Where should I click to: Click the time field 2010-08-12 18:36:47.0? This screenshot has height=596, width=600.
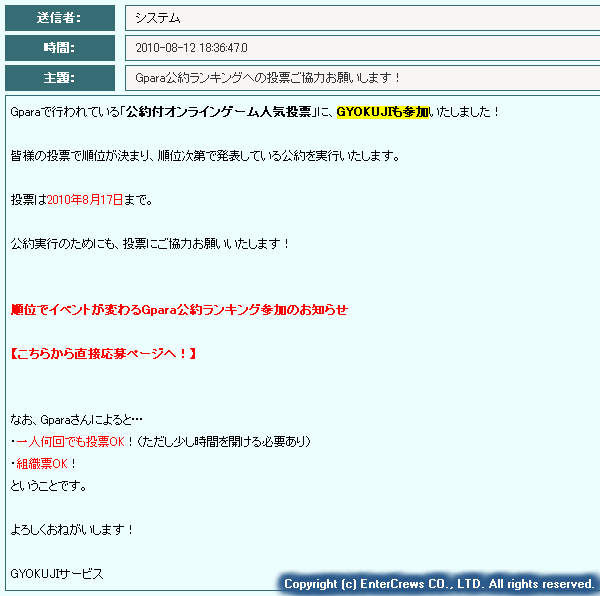[362, 48]
